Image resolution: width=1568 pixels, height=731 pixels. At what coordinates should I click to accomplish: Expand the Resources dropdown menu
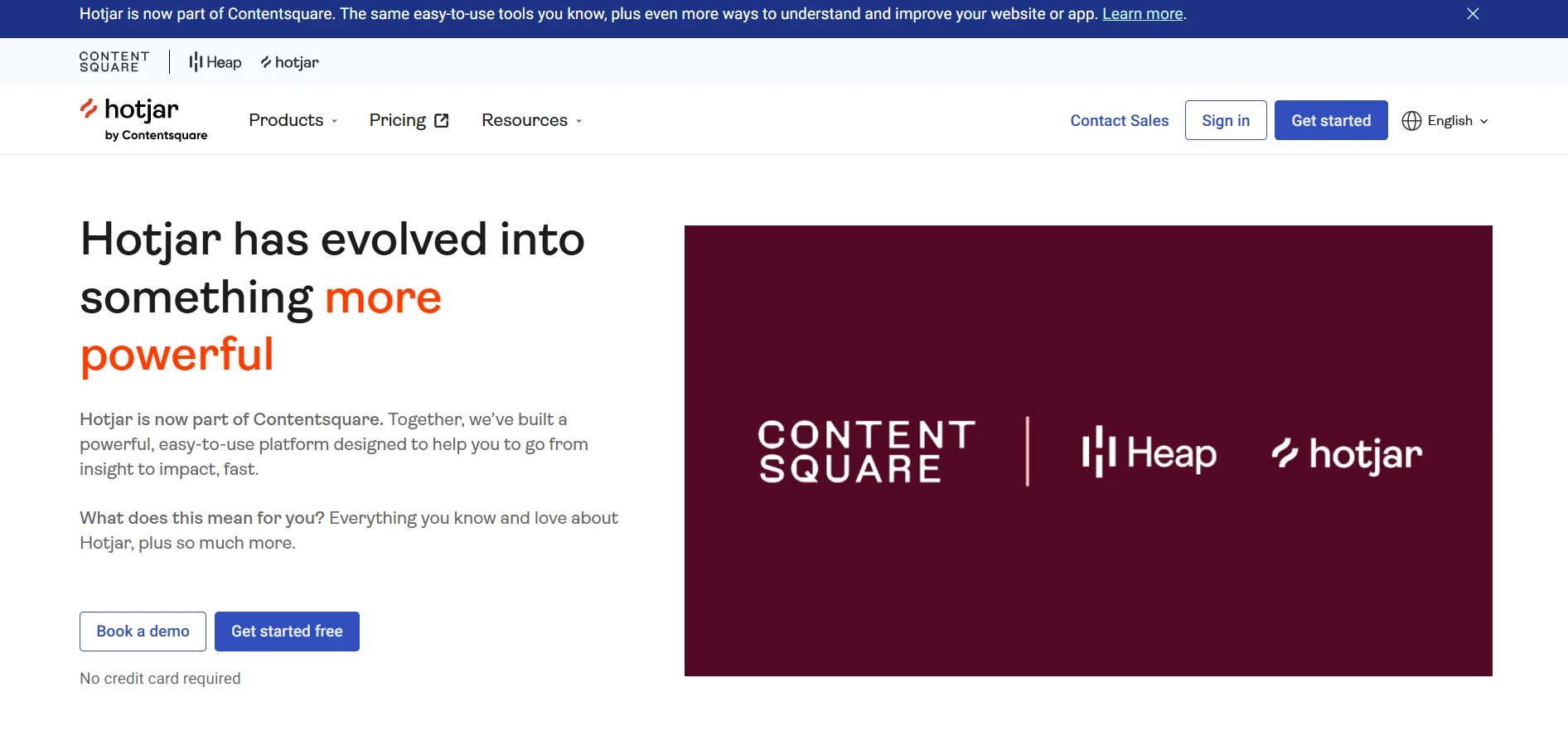[532, 120]
